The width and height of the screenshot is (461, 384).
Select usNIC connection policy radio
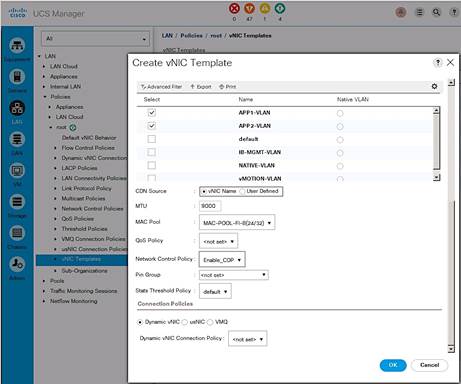(185, 322)
